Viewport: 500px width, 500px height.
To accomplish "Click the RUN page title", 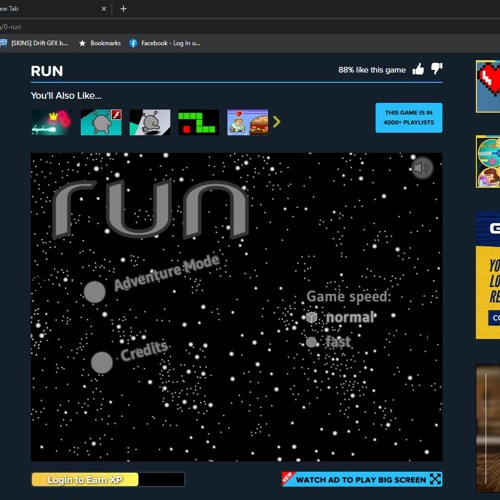I will click(47, 71).
